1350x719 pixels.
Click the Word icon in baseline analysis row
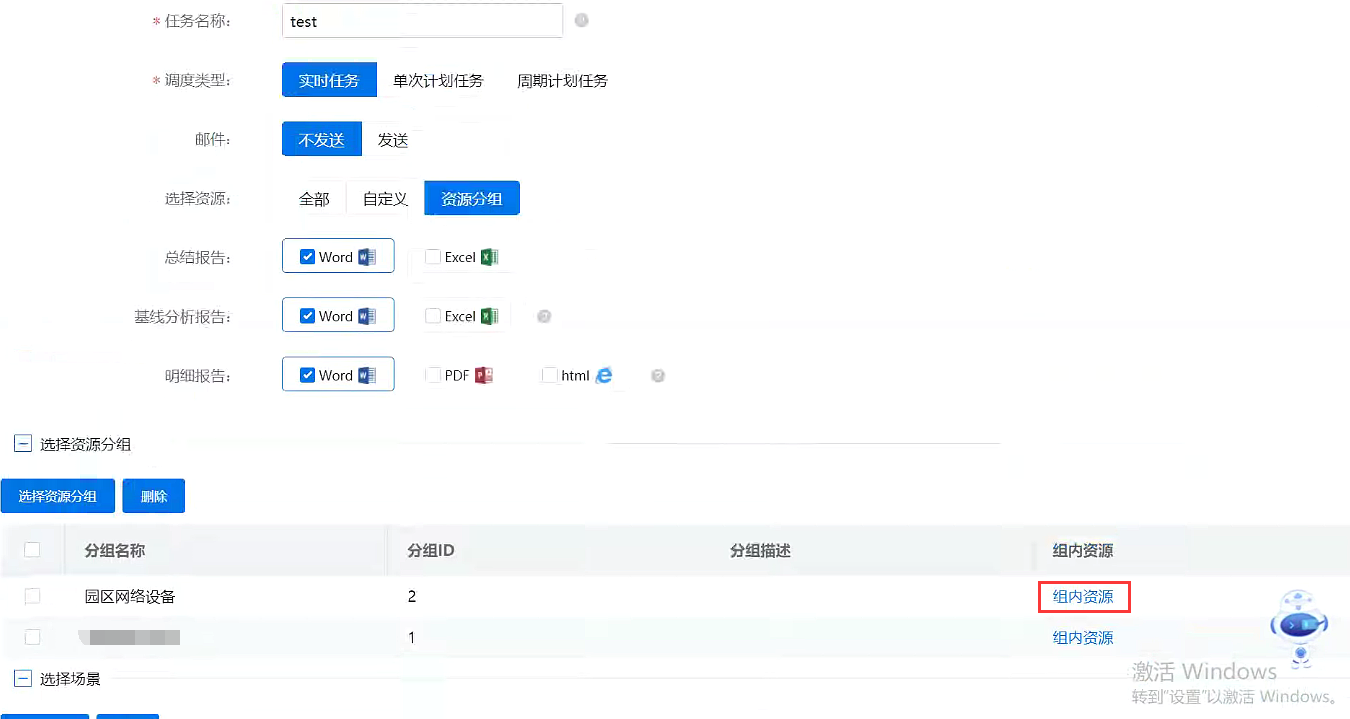pos(367,316)
